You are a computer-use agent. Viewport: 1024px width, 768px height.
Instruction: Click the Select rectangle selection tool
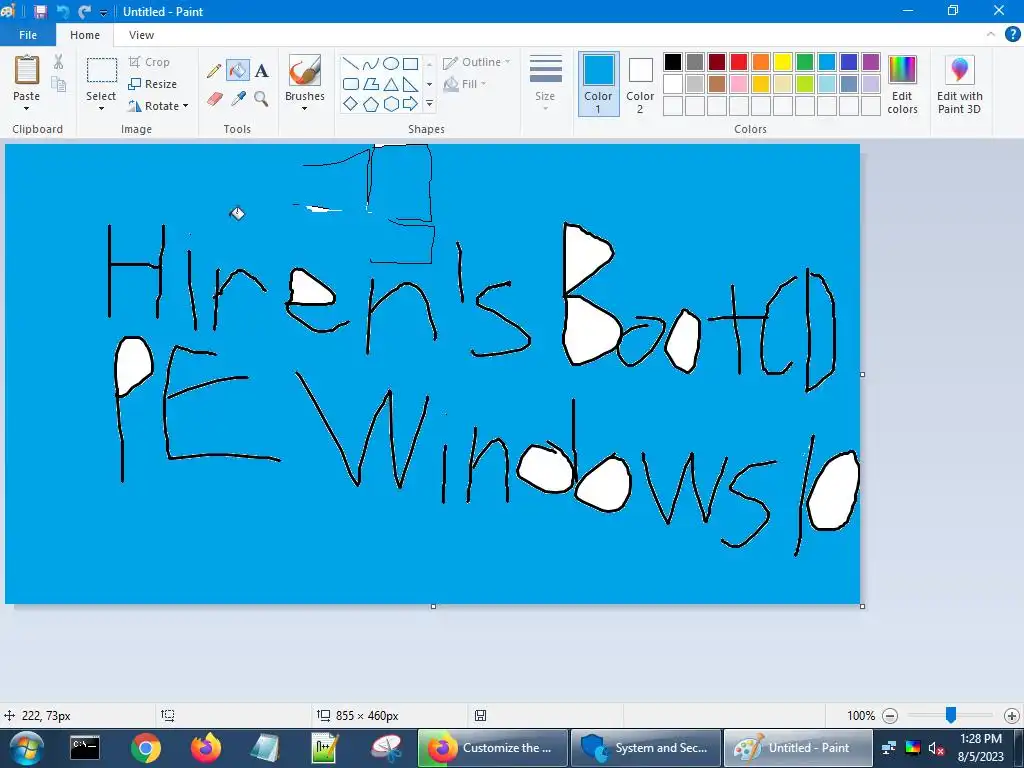[x=101, y=70]
